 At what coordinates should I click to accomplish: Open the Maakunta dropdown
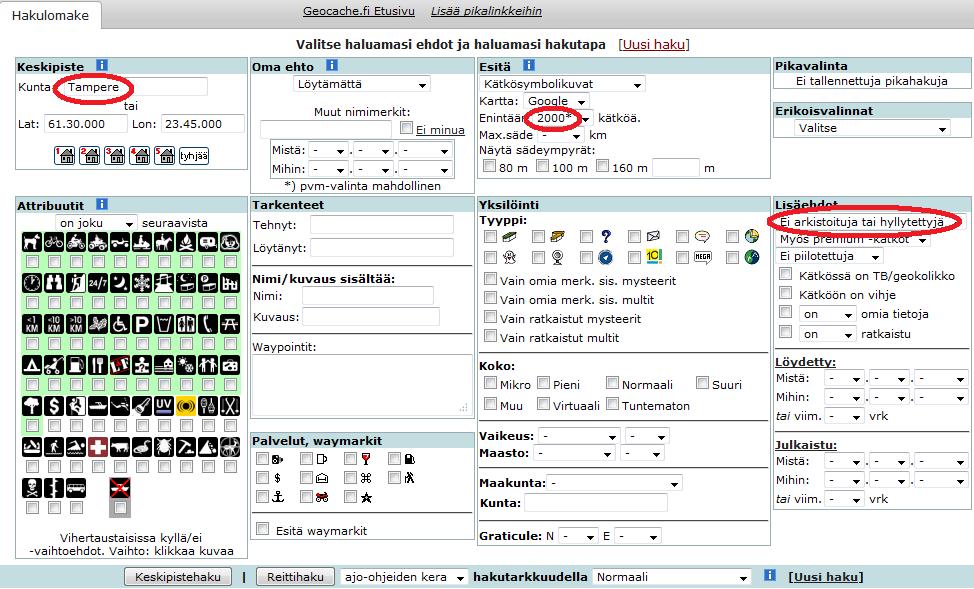(614, 483)
